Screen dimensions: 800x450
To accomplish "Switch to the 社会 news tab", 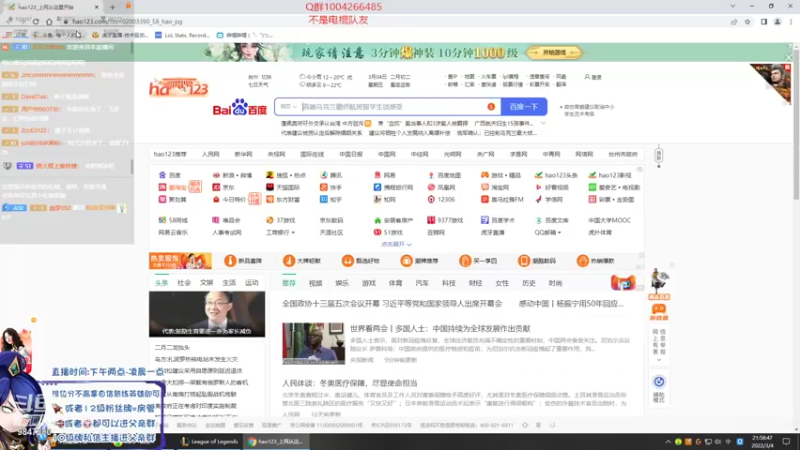I will click(x=184, y=283).
